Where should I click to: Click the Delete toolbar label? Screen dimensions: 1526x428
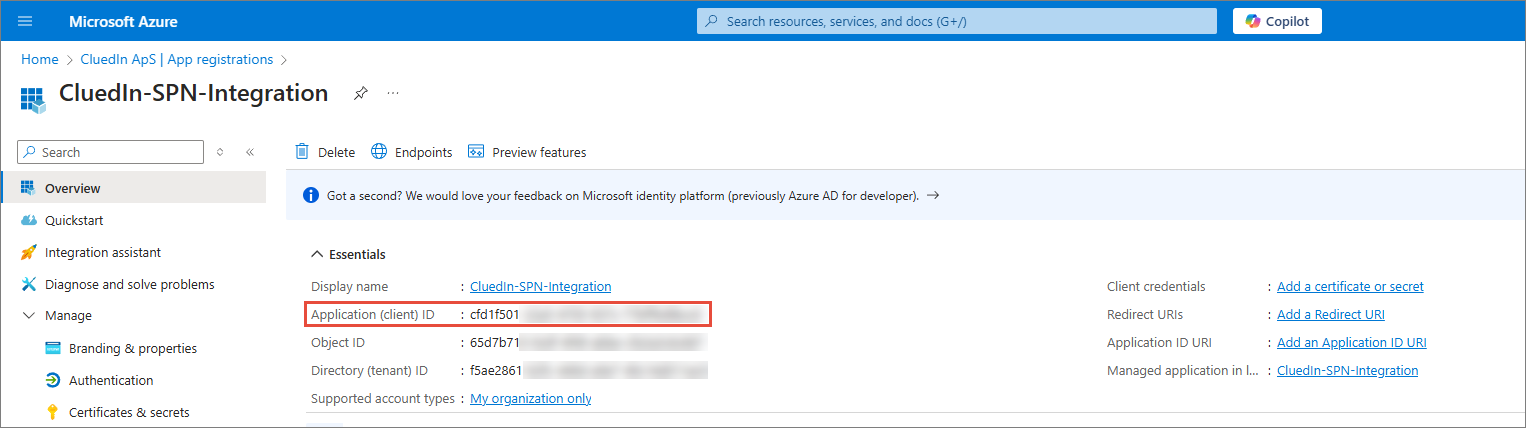pos(336,152)
